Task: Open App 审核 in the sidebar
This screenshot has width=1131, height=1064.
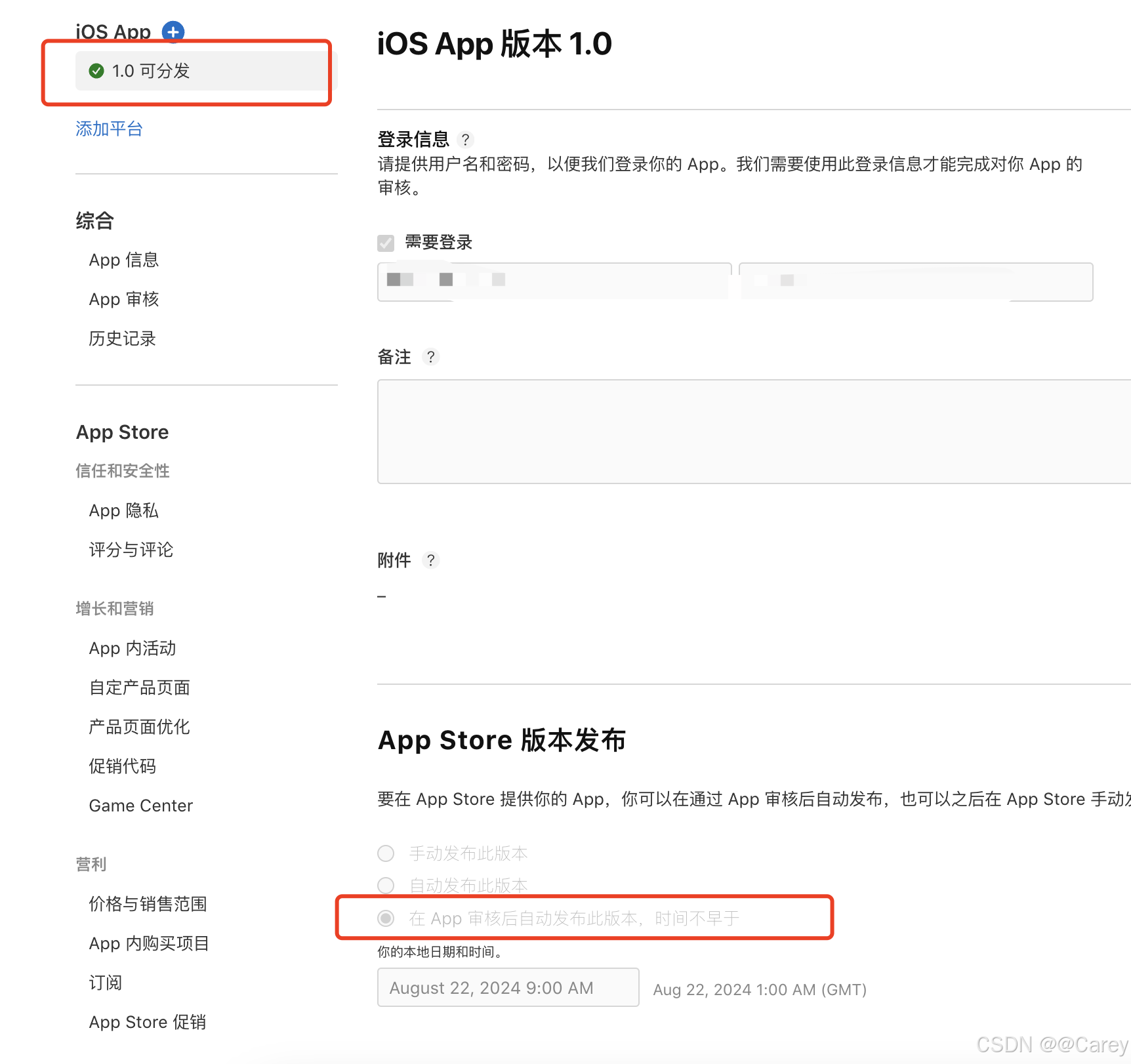Action: click(124, 300)
